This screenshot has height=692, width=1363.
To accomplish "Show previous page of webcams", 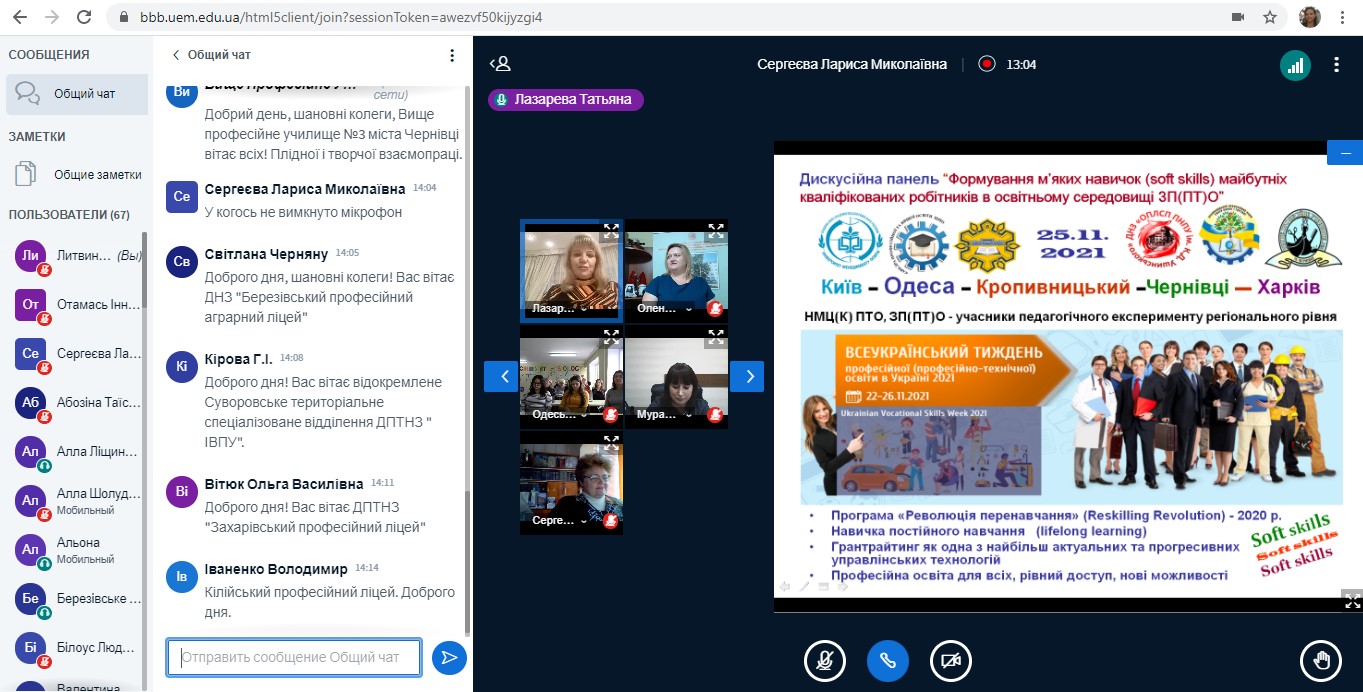I will click(x=501, y=376).
